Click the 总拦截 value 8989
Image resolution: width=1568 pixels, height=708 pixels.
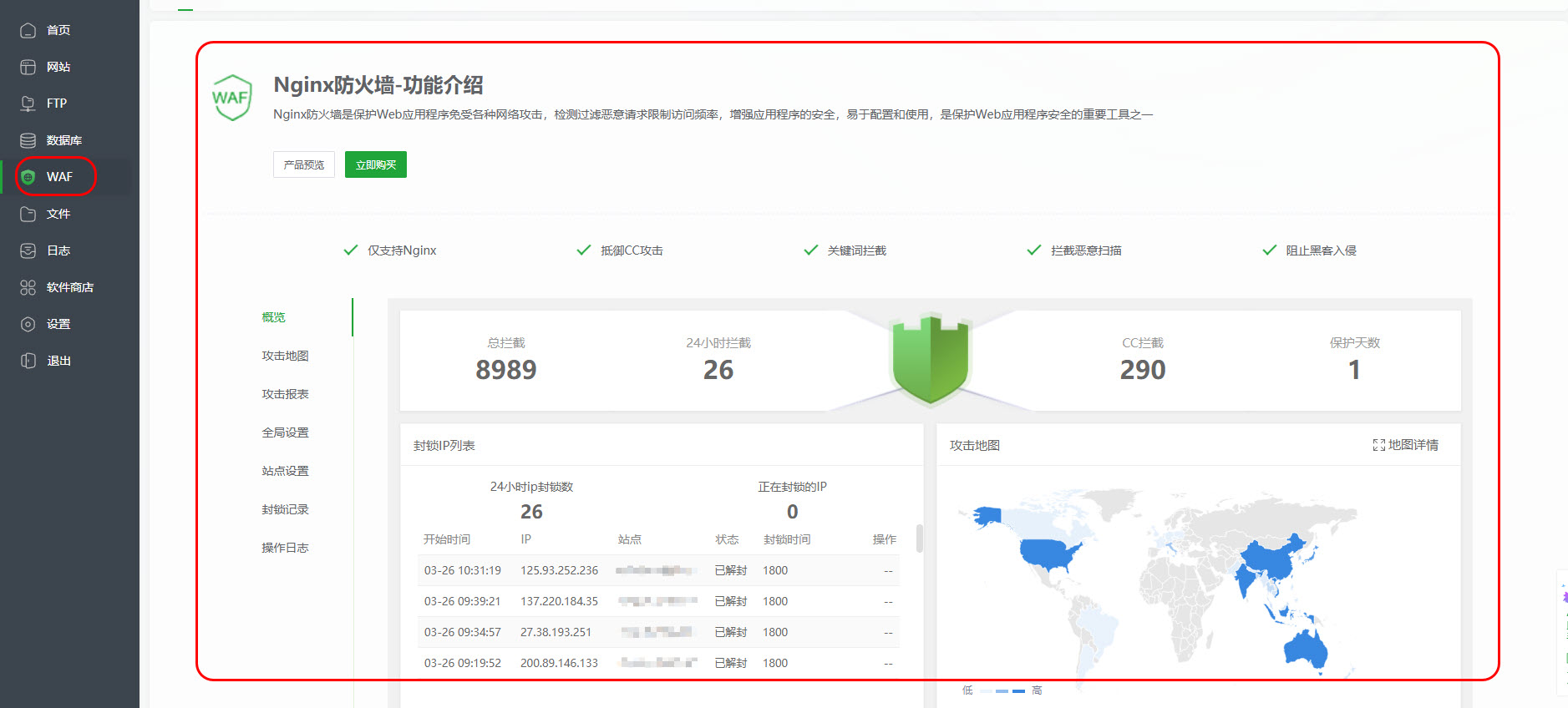pyautogui.click(x=506, y=370)
